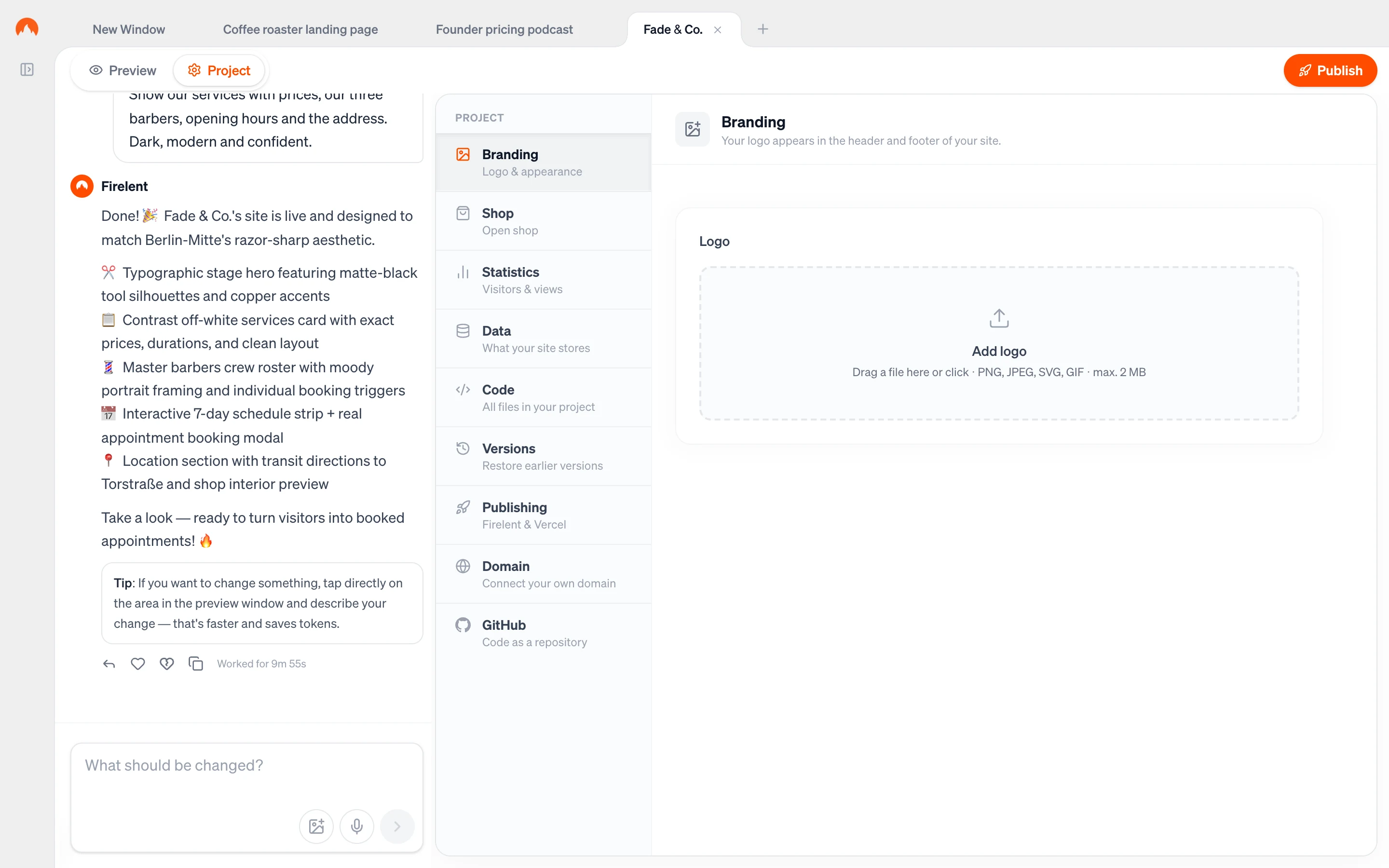The width and height of the screenshot is (1389, 868).
Task: Switch to the New Window tab
Action: [129, 29]
